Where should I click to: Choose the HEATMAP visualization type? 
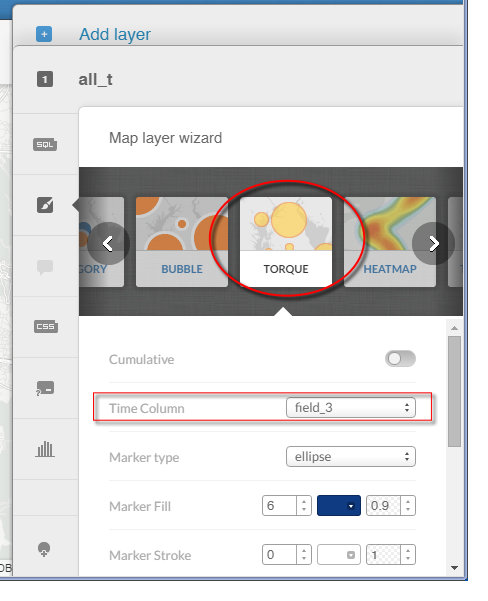point(390,242)
